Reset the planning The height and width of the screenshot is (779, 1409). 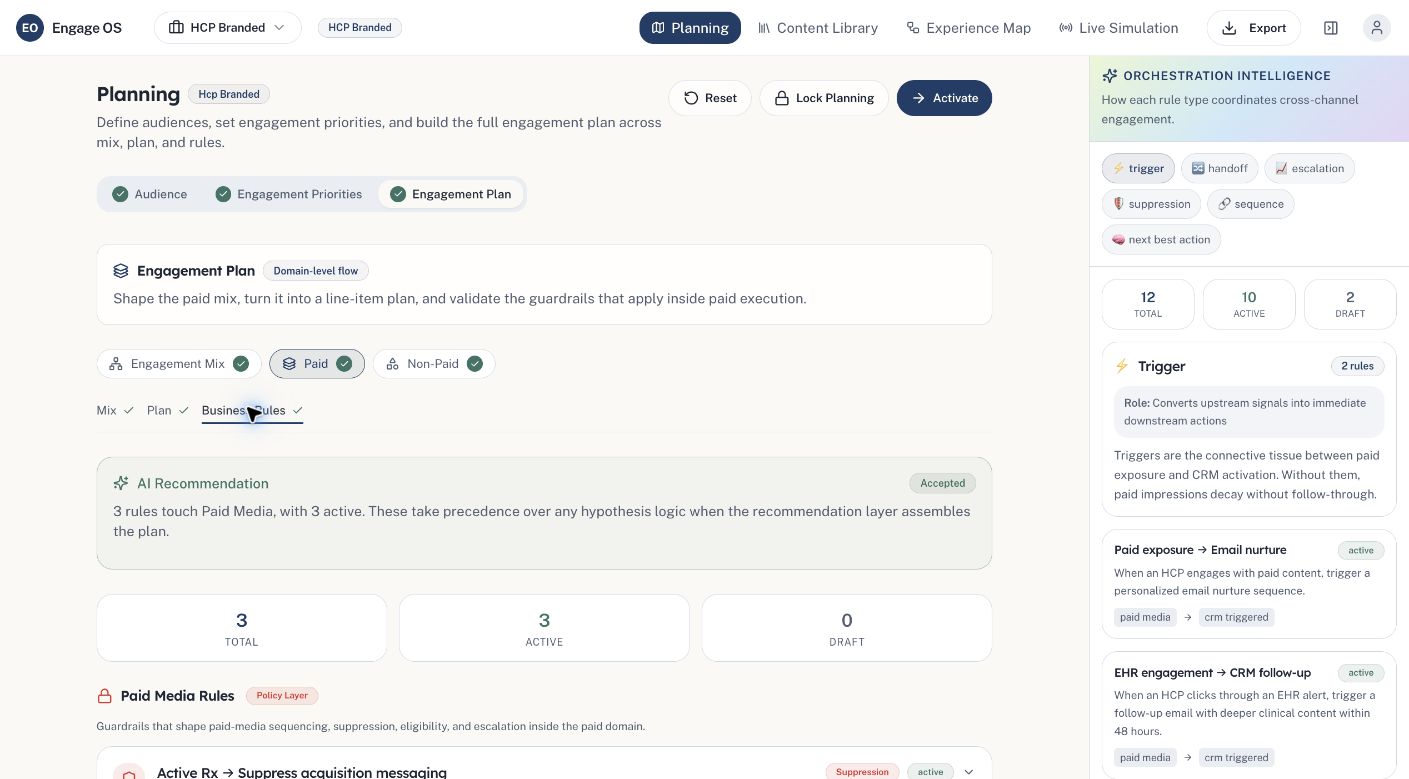710,98
